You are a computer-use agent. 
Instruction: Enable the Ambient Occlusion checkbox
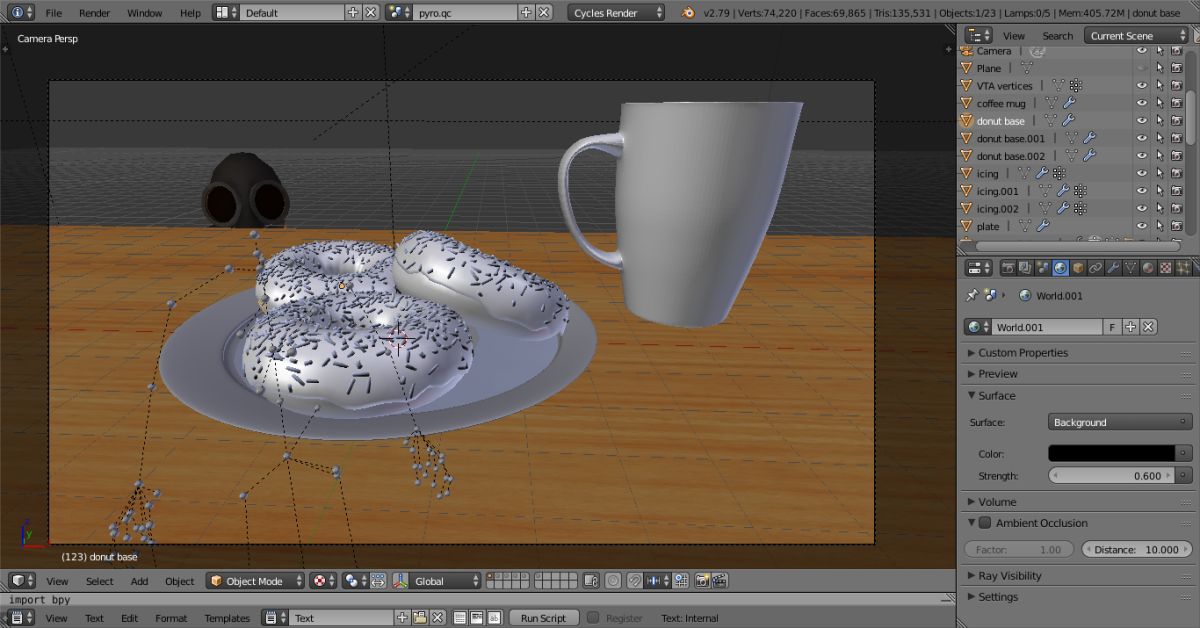tap(984, 523)
